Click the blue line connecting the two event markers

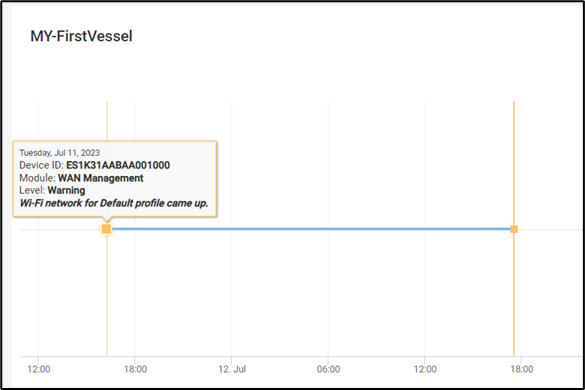click(311, 229)
